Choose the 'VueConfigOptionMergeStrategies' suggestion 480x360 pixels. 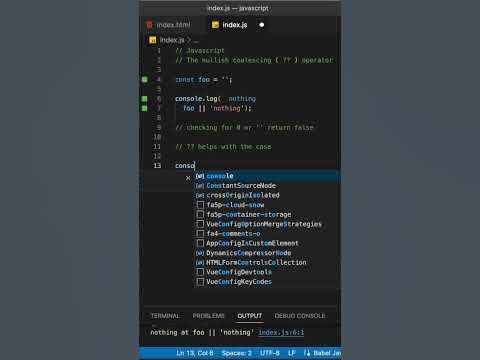(x=267, y=224)
